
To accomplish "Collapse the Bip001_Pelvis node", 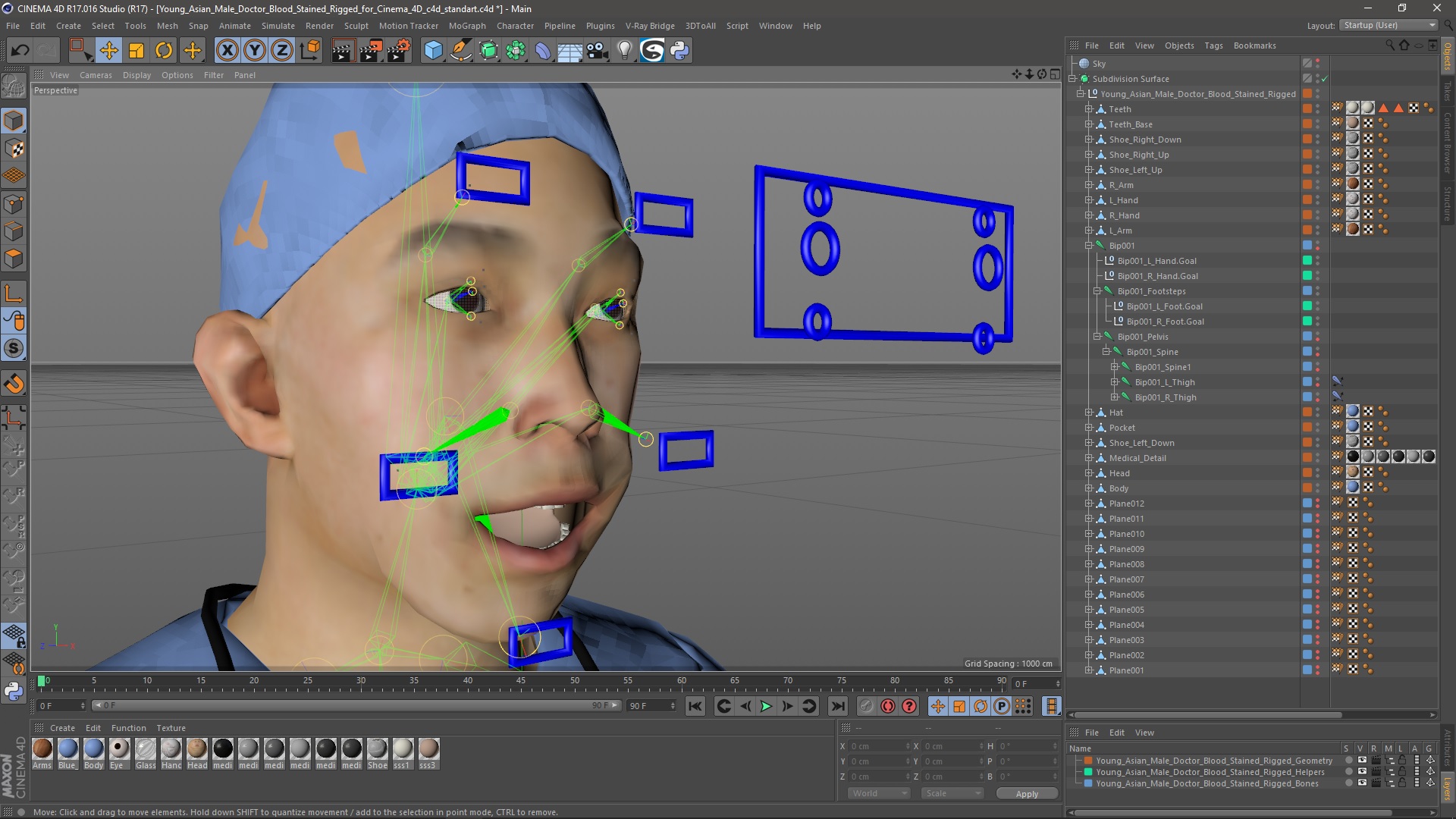I will [x=1097, y=337].
